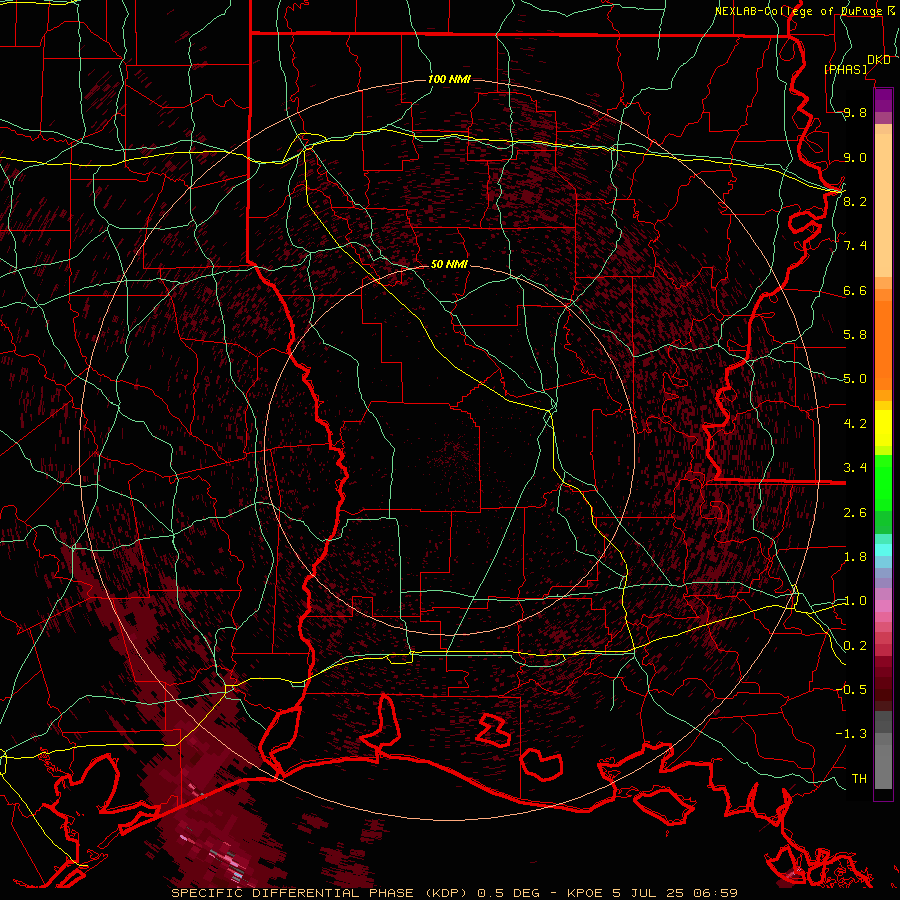900x900 pixels.
Task: Click the -1.3 legend value
Action: [851, 734]
